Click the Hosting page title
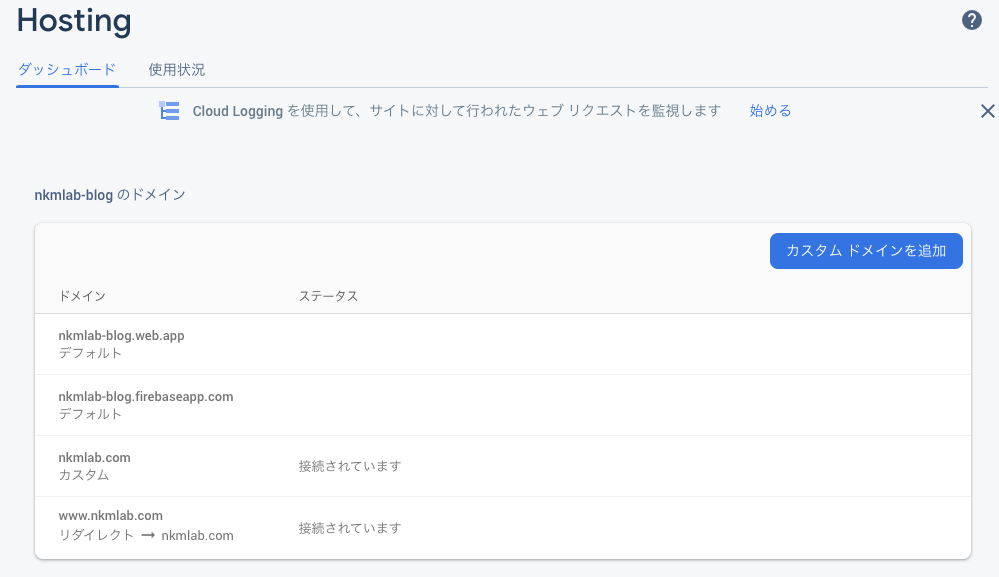 (x=74, y=20)
